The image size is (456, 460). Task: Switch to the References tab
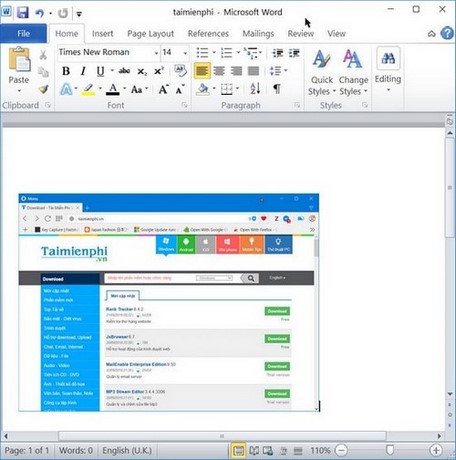(x=208, y=34)
